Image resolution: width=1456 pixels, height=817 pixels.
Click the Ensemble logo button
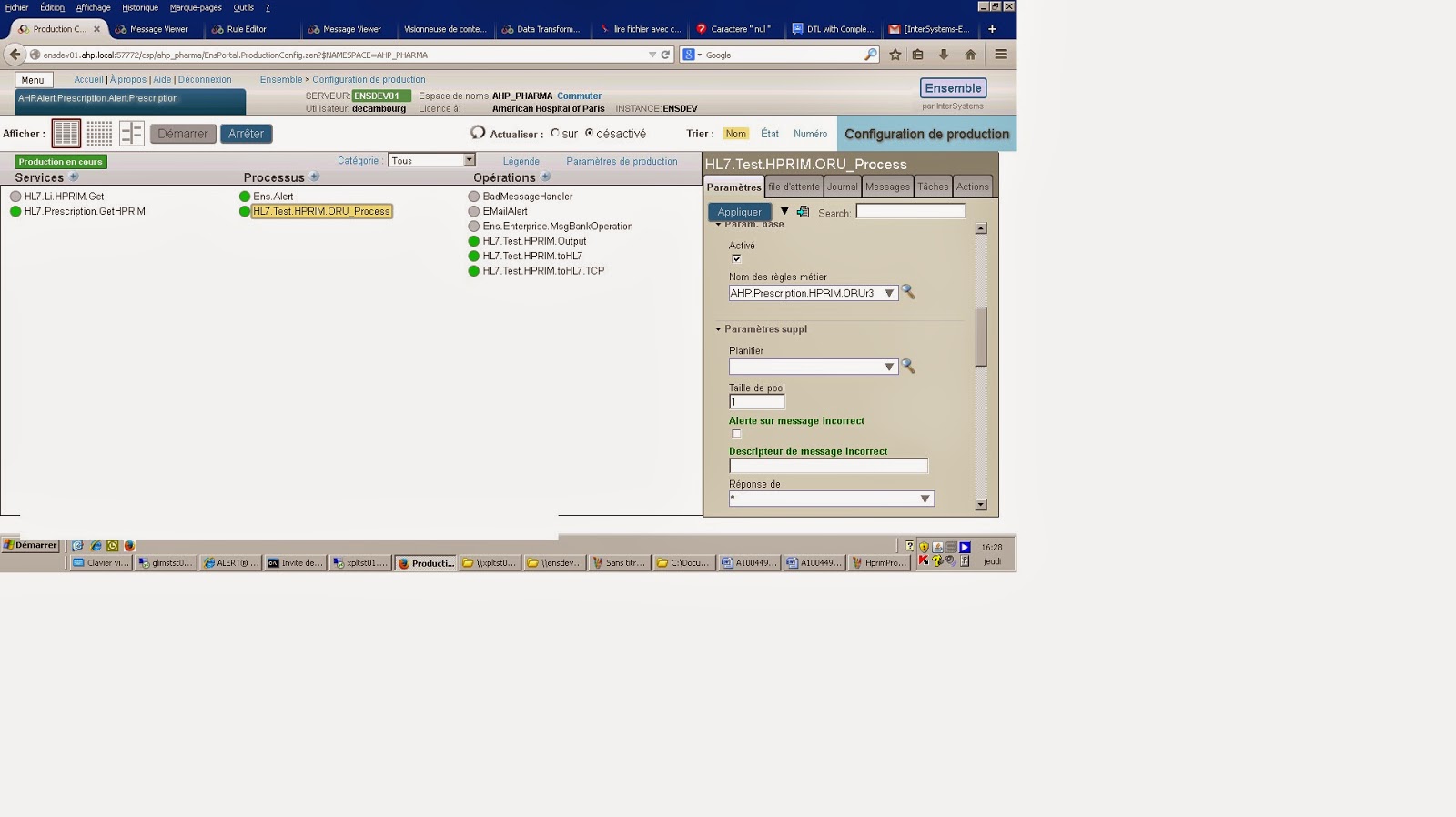pos(953,88)
